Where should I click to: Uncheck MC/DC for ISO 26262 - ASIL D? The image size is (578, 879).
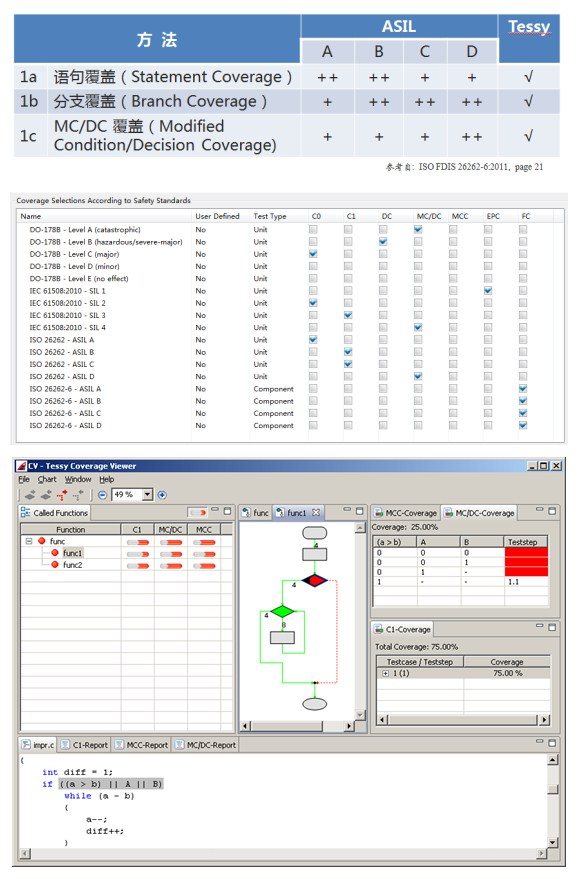(x=418, y=376)
